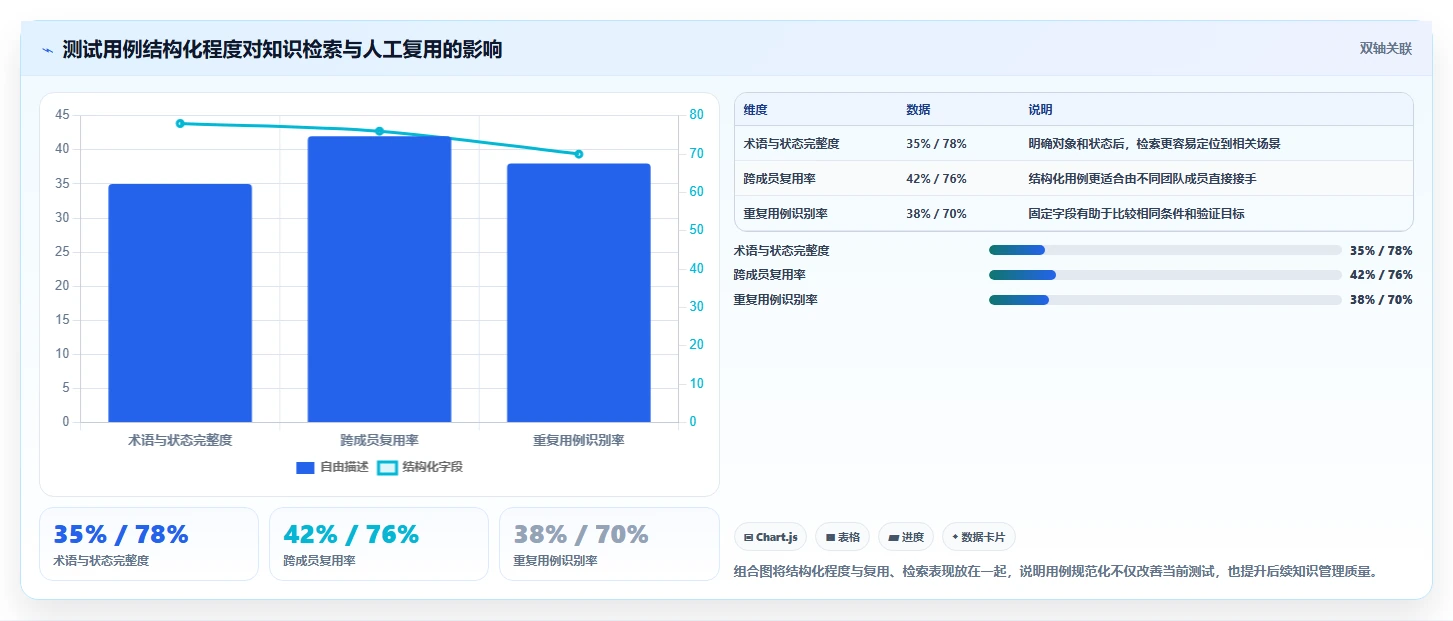The image size is (1453, 621).
Task: Click table cell 术语与状态完整度
Action: 792,144
